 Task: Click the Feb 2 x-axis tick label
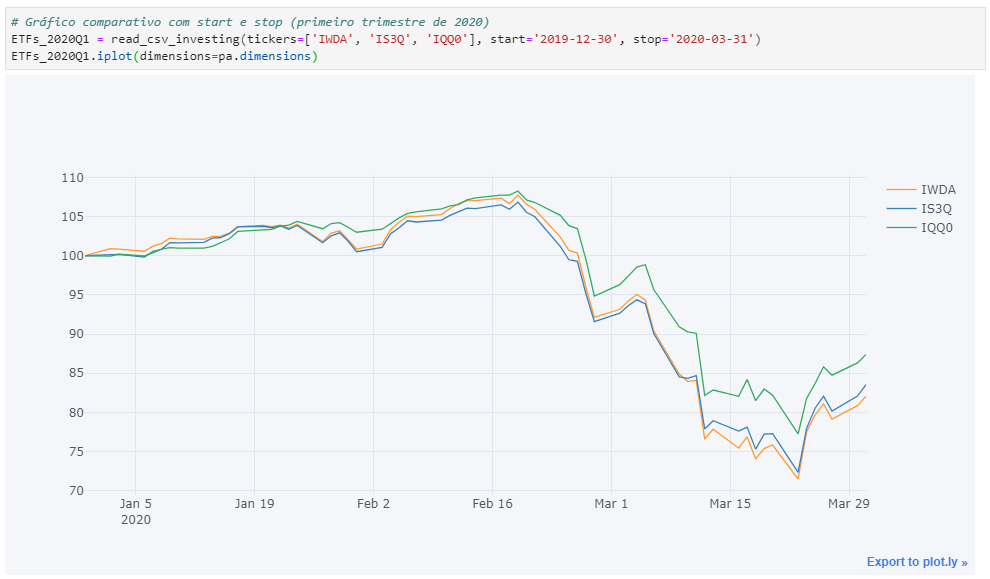point(373,504)
